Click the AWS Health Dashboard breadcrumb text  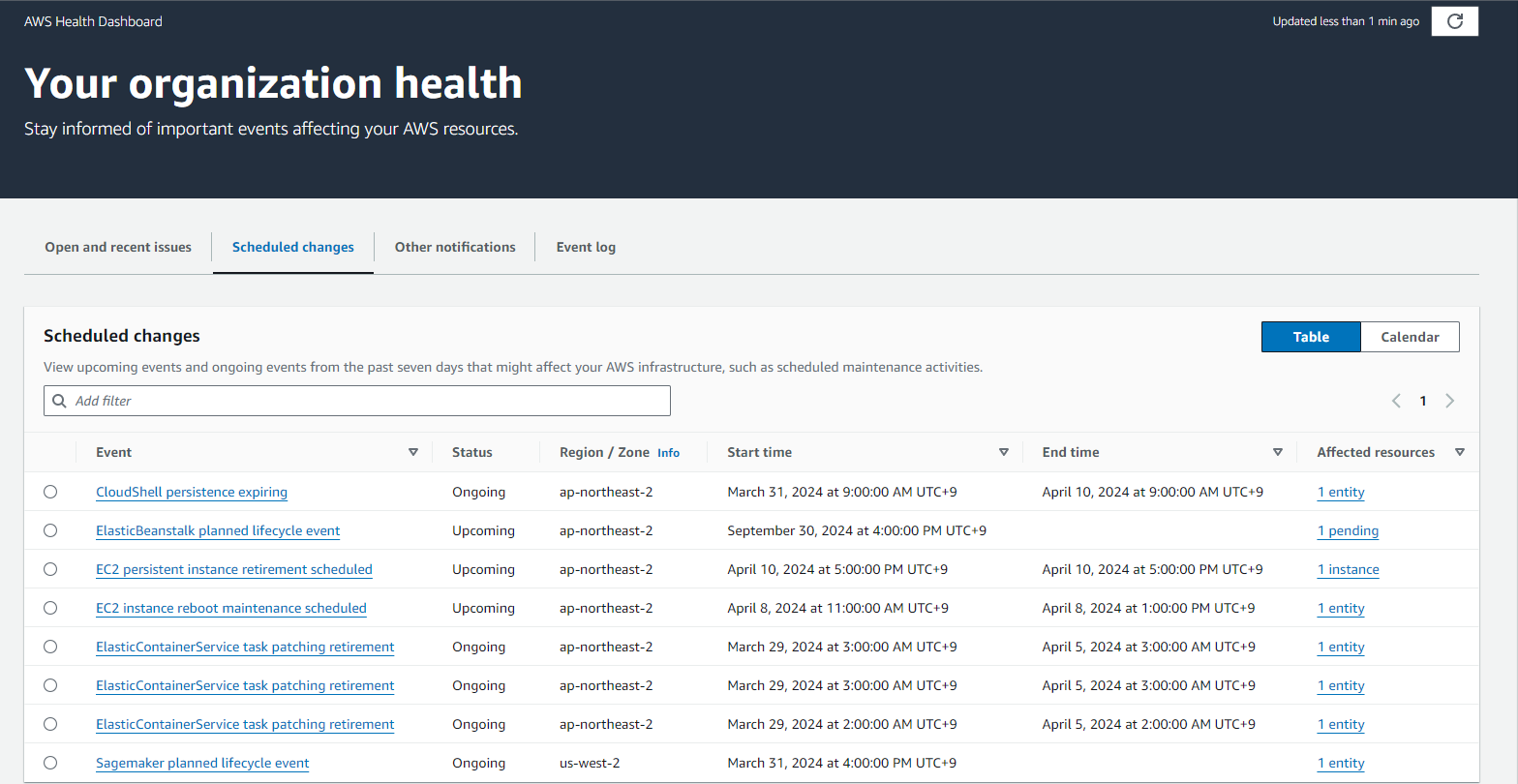coord(93,21)
